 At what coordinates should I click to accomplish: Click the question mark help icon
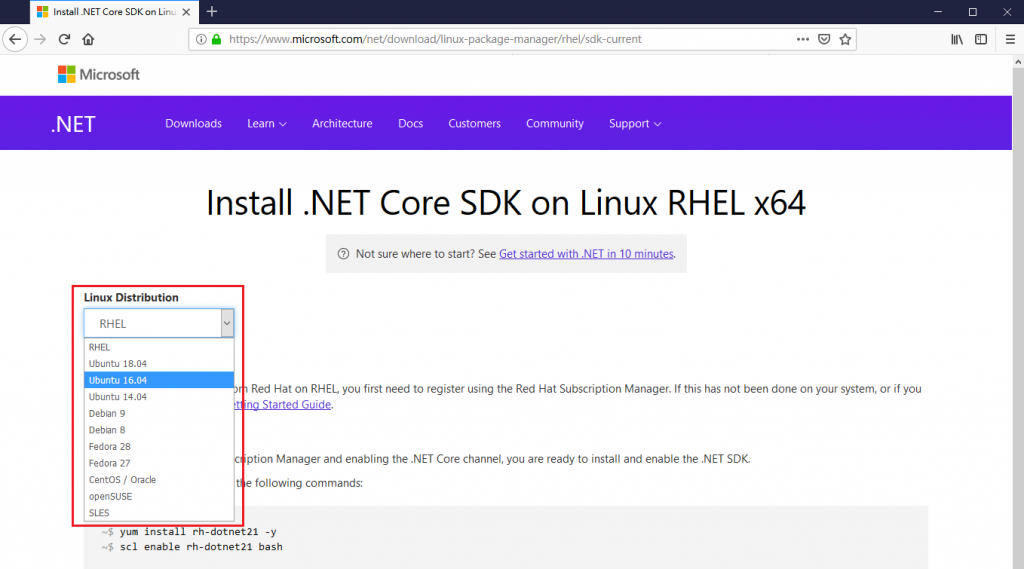(343, 253)
